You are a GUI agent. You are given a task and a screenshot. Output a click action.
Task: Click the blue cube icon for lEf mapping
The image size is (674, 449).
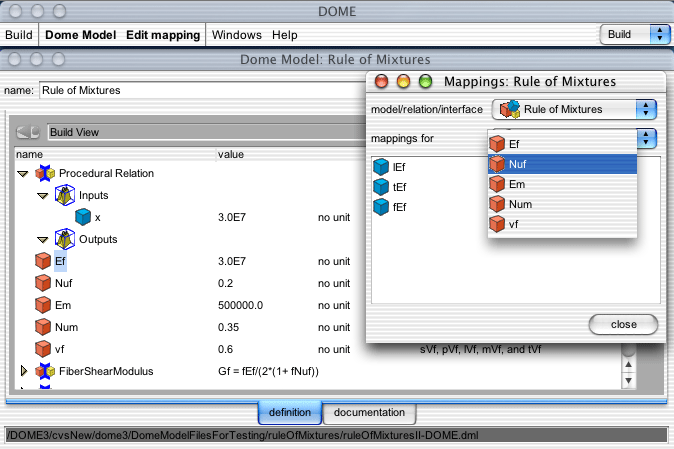point(381,167)
